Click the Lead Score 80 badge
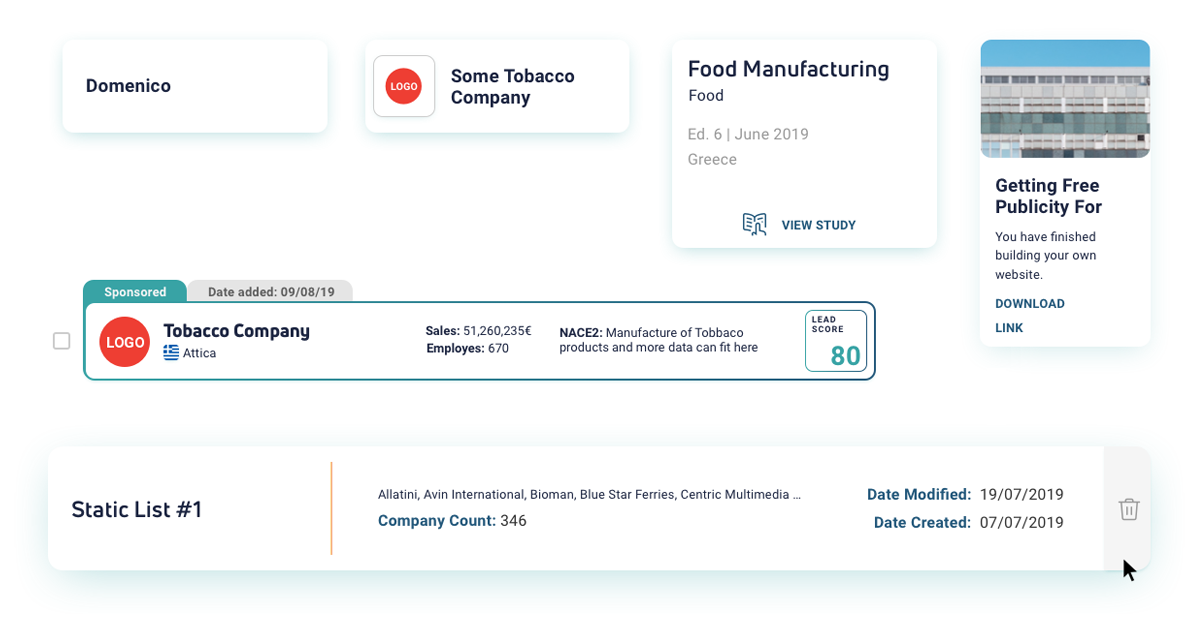The image size is (1200, 623). 835,340
